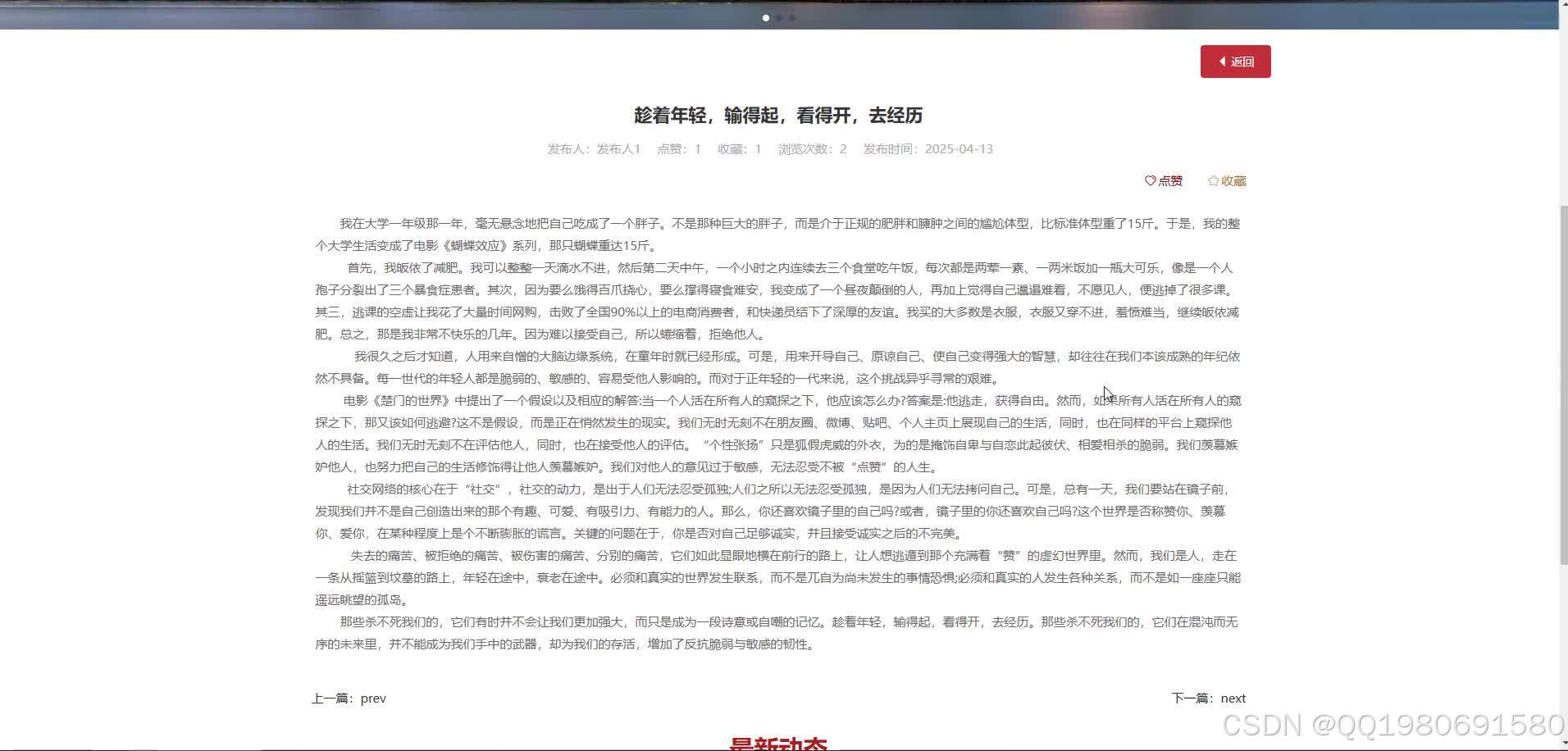Open the previous article via prev link

point(373,698)
